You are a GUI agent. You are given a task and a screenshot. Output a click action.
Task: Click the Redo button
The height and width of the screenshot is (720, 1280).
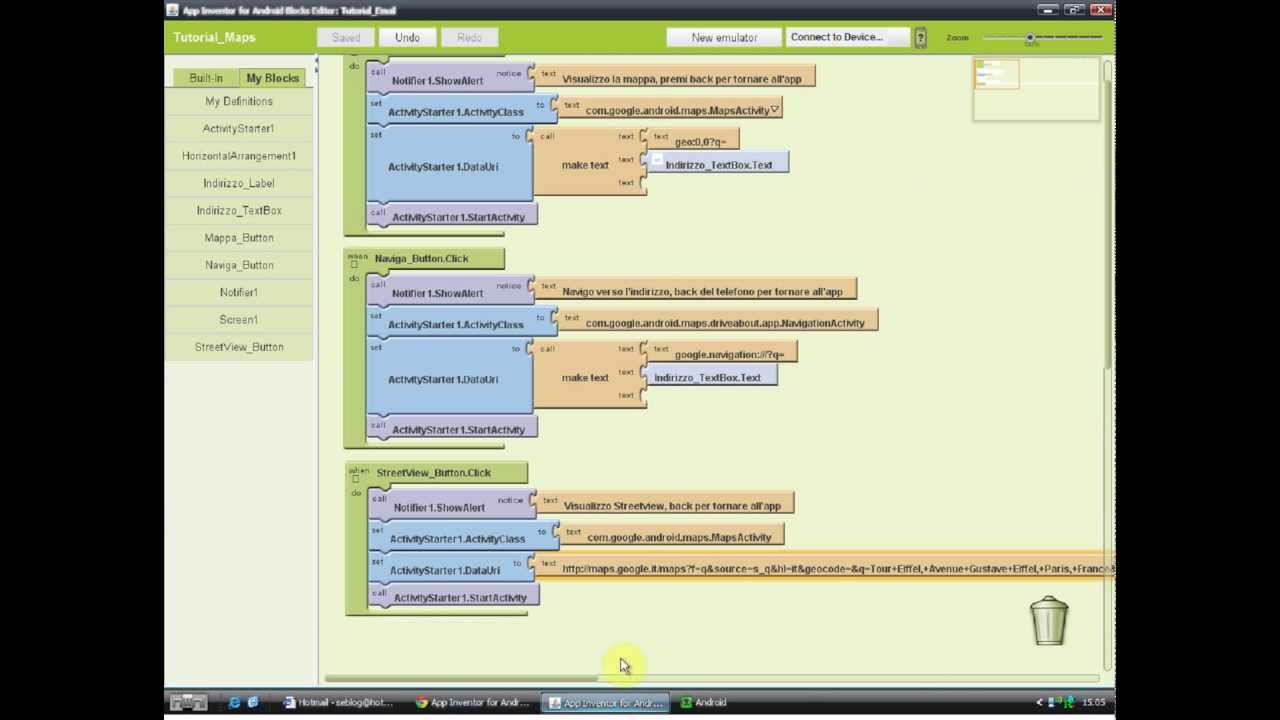tap(469, 37)
